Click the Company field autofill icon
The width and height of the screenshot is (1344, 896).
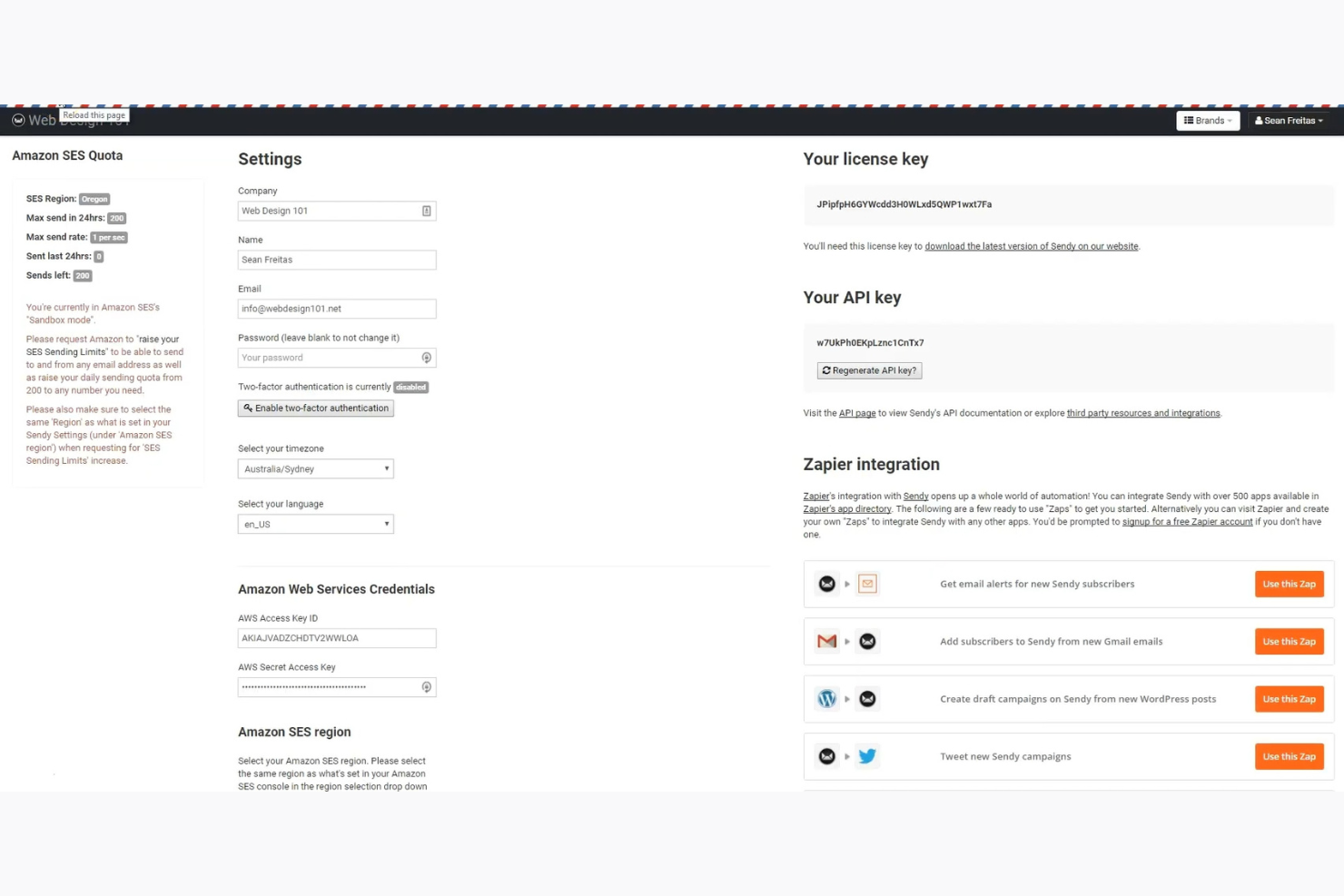click(426, 211)
